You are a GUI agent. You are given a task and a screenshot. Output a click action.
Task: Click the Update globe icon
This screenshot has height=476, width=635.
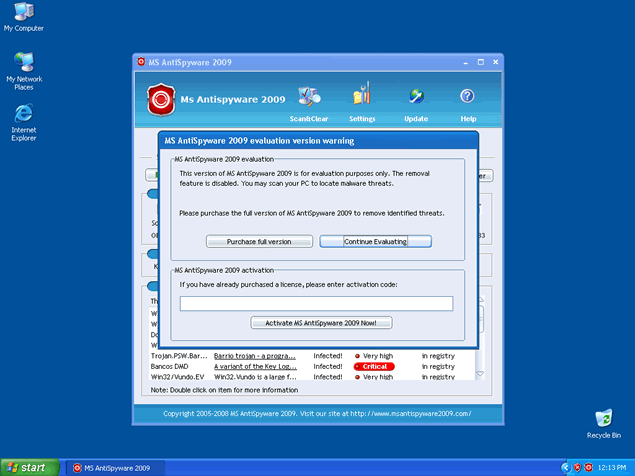416,98
